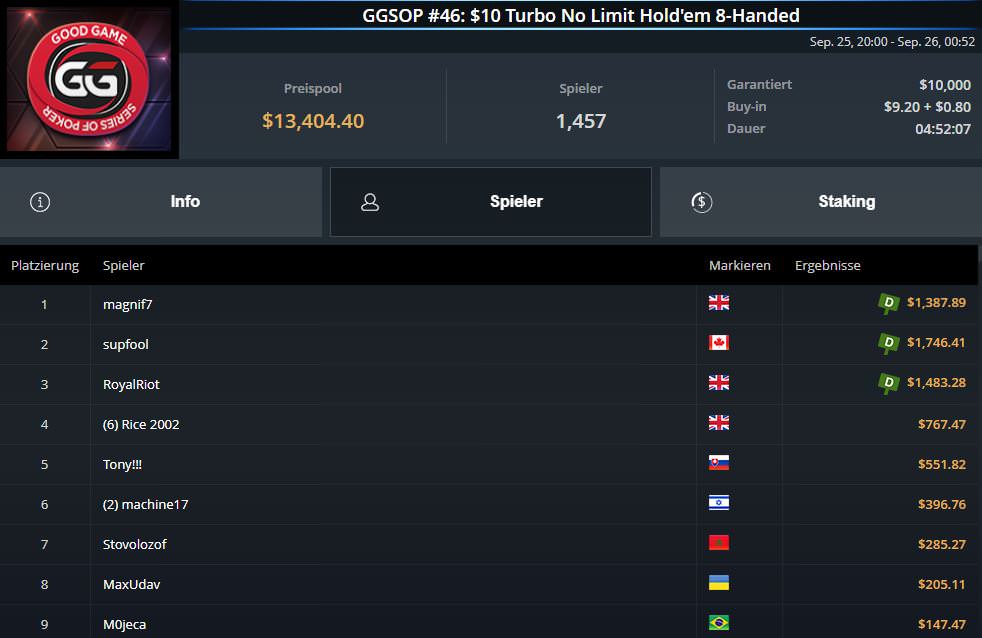The height and width of the screenshot is (638, 982).
Task: Click the buy-in value $9.20 + $0.80
Action: (x=928, y=106)
